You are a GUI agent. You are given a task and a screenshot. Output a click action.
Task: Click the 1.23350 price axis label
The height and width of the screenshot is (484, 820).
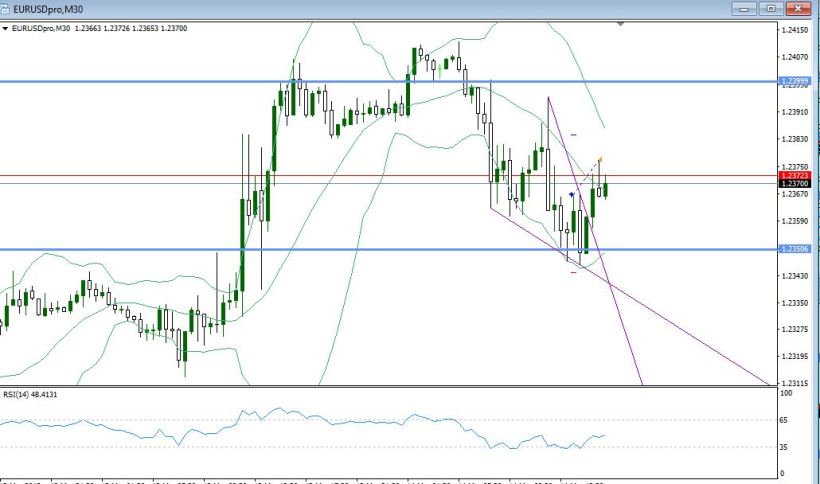pos(795,303)
